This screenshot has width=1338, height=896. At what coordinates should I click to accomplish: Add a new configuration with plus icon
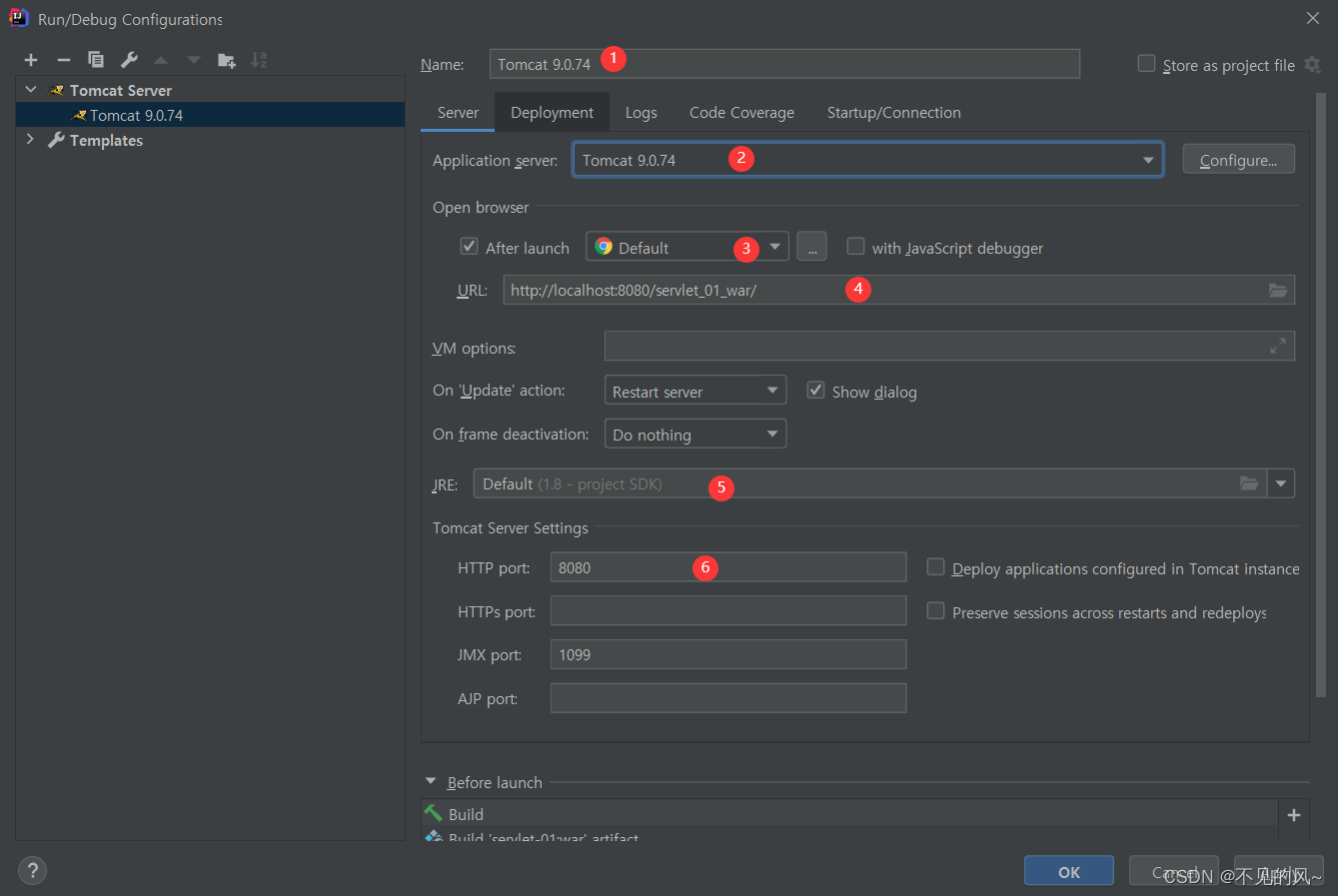[x=31, y=60]
